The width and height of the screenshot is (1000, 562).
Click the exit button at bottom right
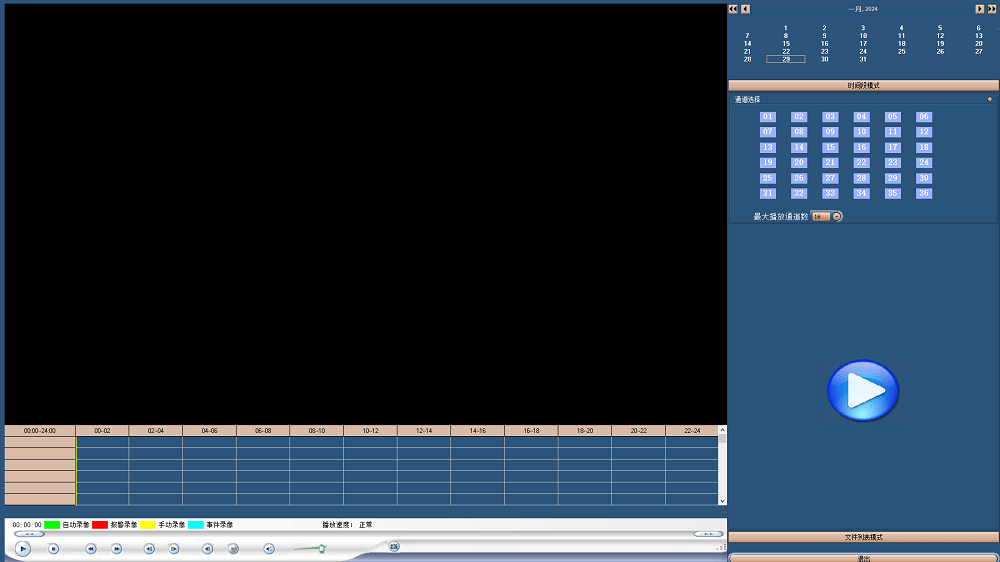pos(863,557)
